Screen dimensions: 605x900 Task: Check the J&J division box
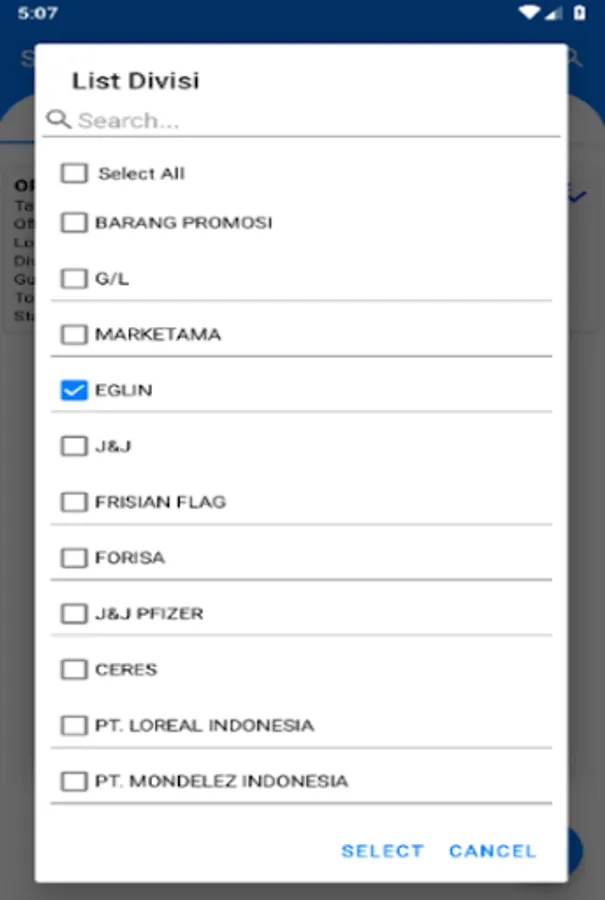point(74,446)
